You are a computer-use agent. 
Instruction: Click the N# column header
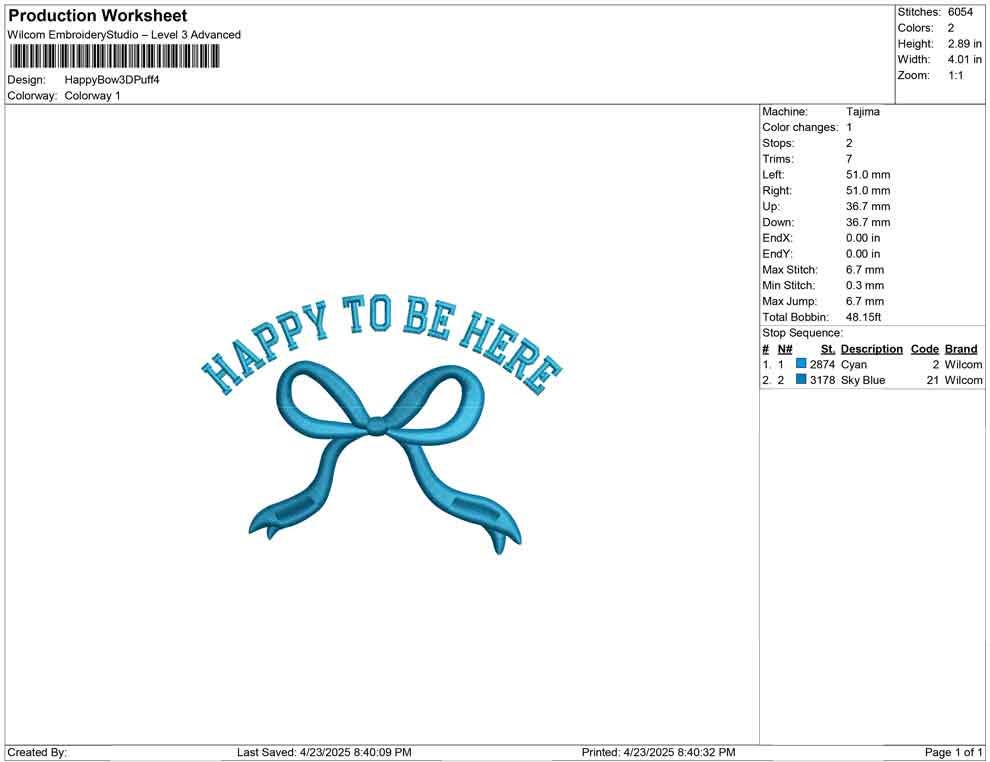click(x=785, y=349)
